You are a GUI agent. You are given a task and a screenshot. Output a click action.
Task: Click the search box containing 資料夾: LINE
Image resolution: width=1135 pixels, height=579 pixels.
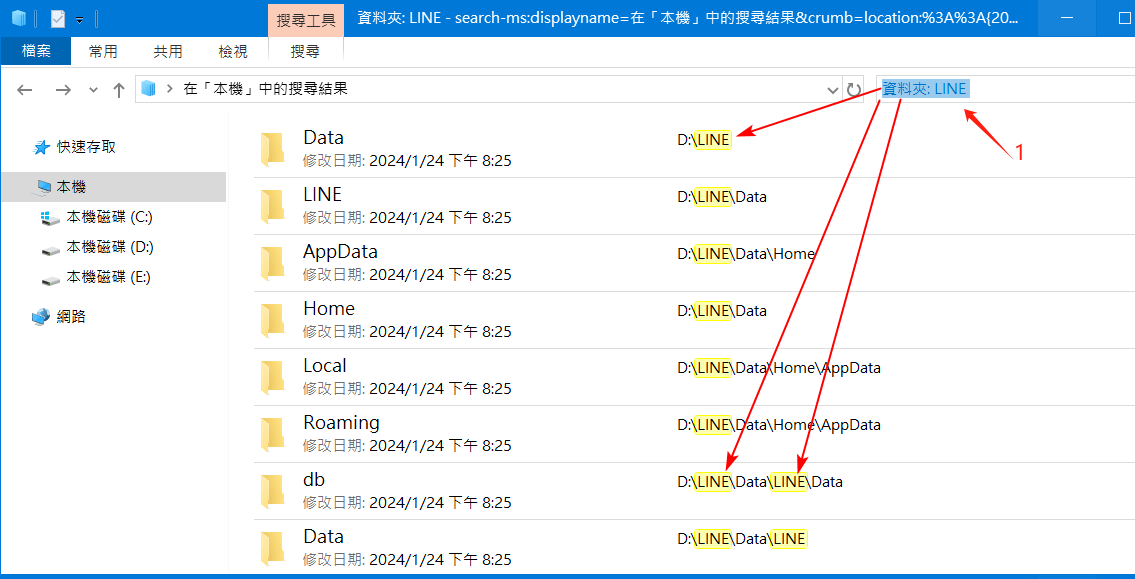pyautogui.click(x=1005, y=89)
